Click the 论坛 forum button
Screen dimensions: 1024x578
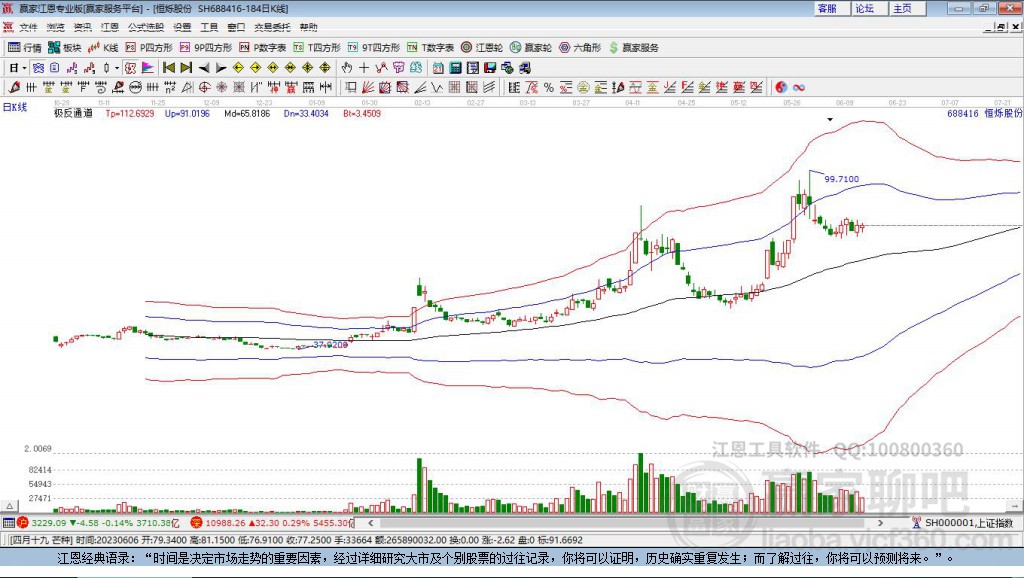870,8
